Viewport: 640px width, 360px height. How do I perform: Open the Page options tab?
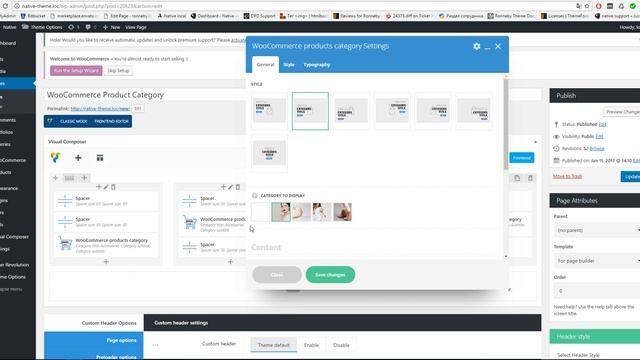[93, 340]
